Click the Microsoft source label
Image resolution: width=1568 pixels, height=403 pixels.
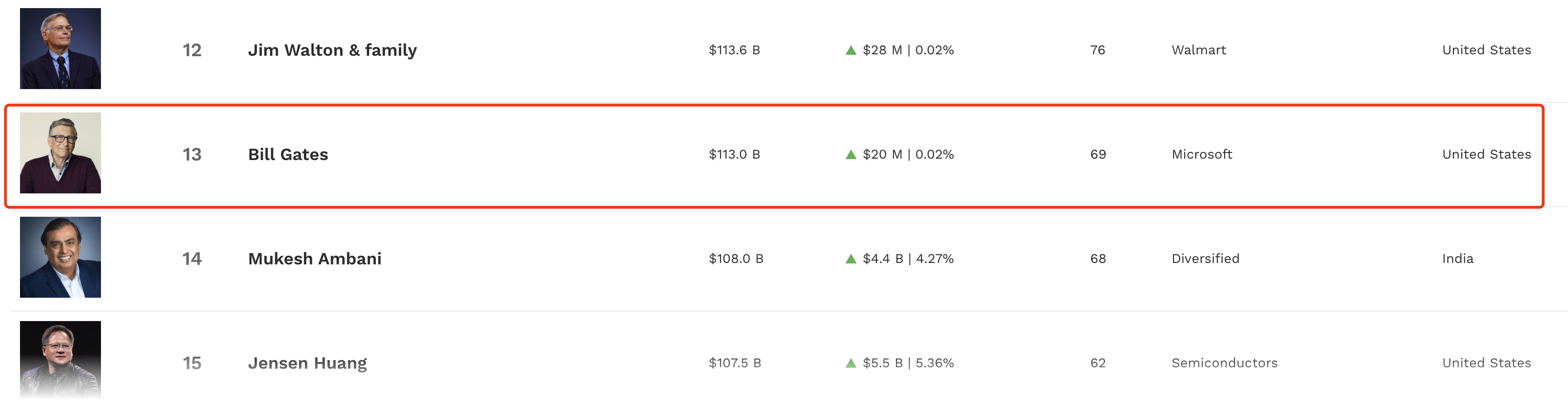(1202, 155)
